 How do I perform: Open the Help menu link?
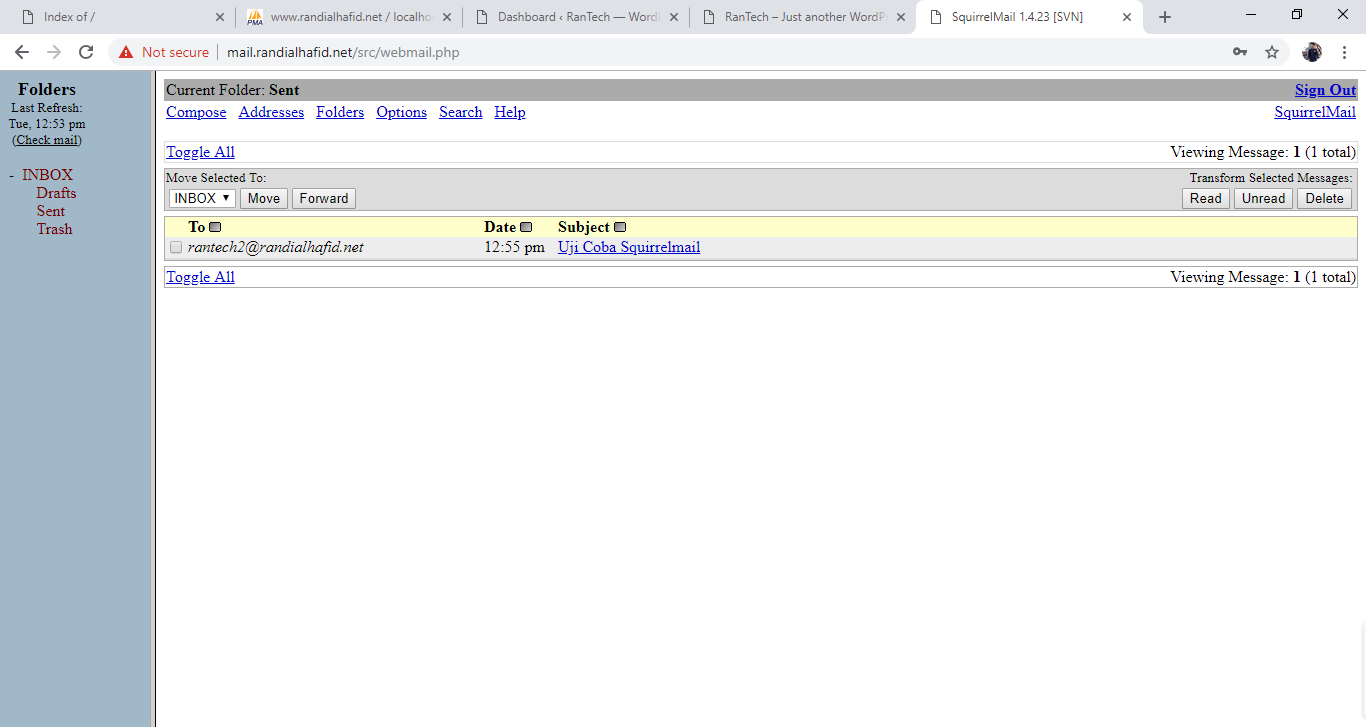(510, 112)
